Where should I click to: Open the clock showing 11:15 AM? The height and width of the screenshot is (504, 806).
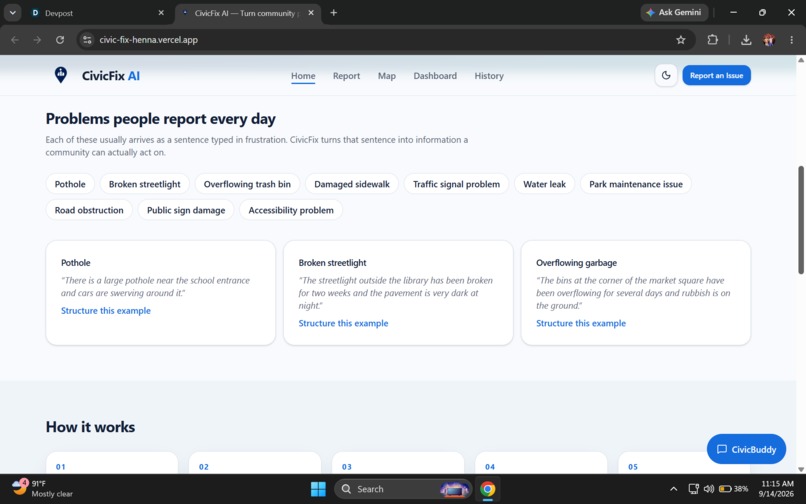[777, 489]
